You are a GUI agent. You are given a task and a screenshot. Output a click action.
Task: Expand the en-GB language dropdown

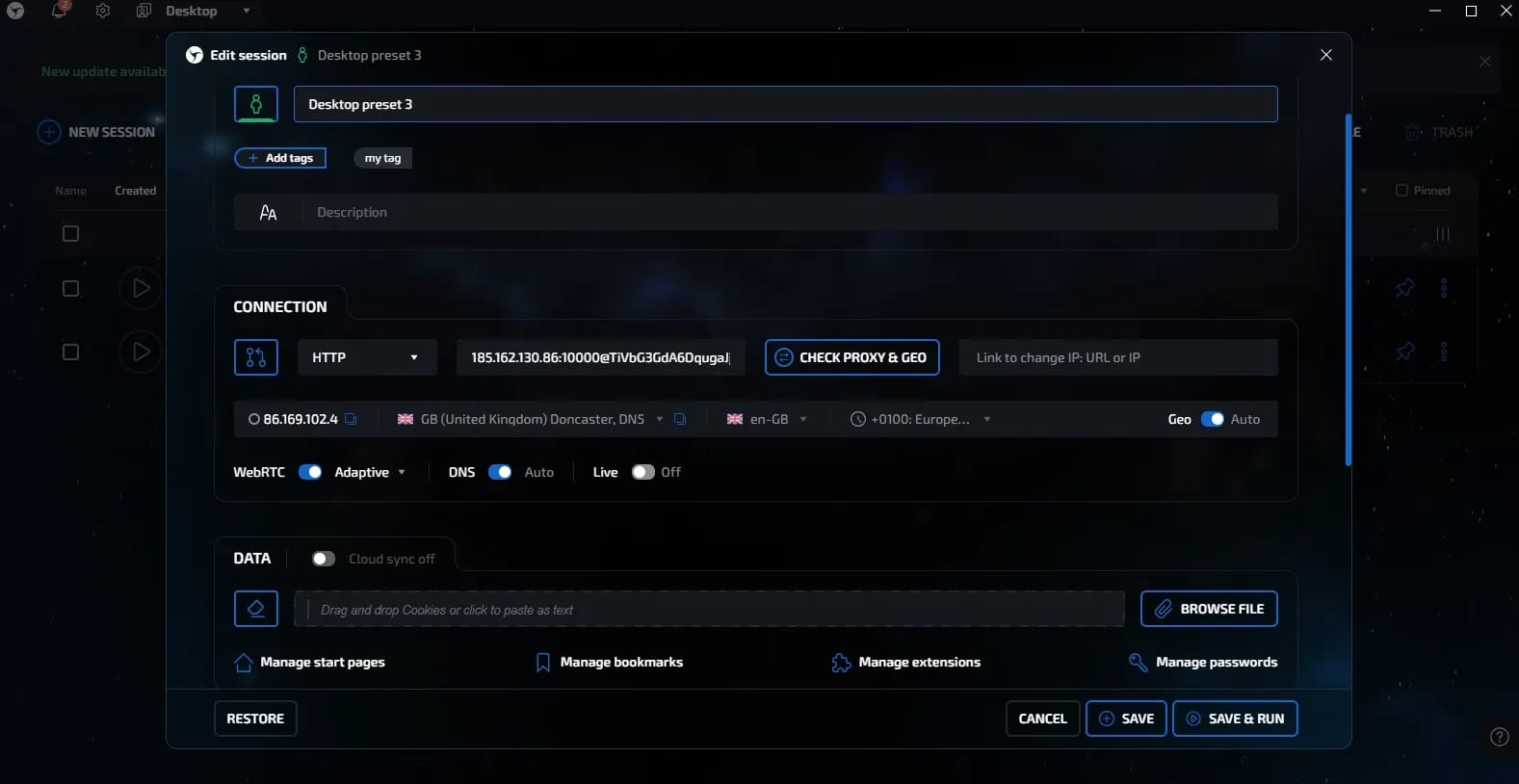click(767, 419)
